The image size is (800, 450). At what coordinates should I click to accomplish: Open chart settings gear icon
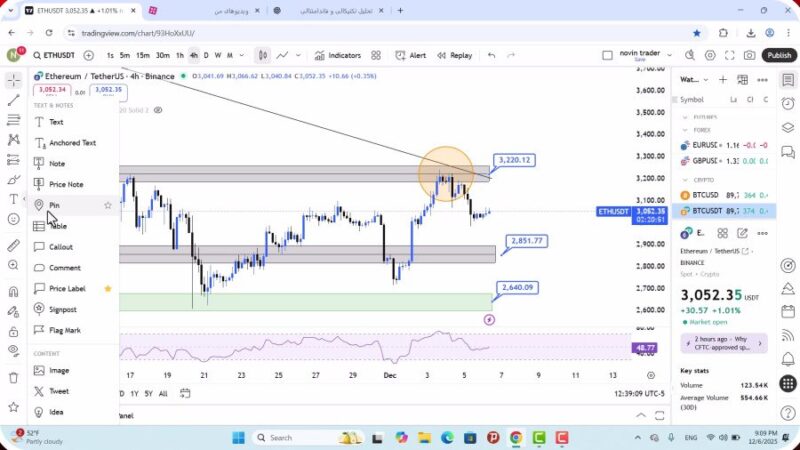point(710,56)
